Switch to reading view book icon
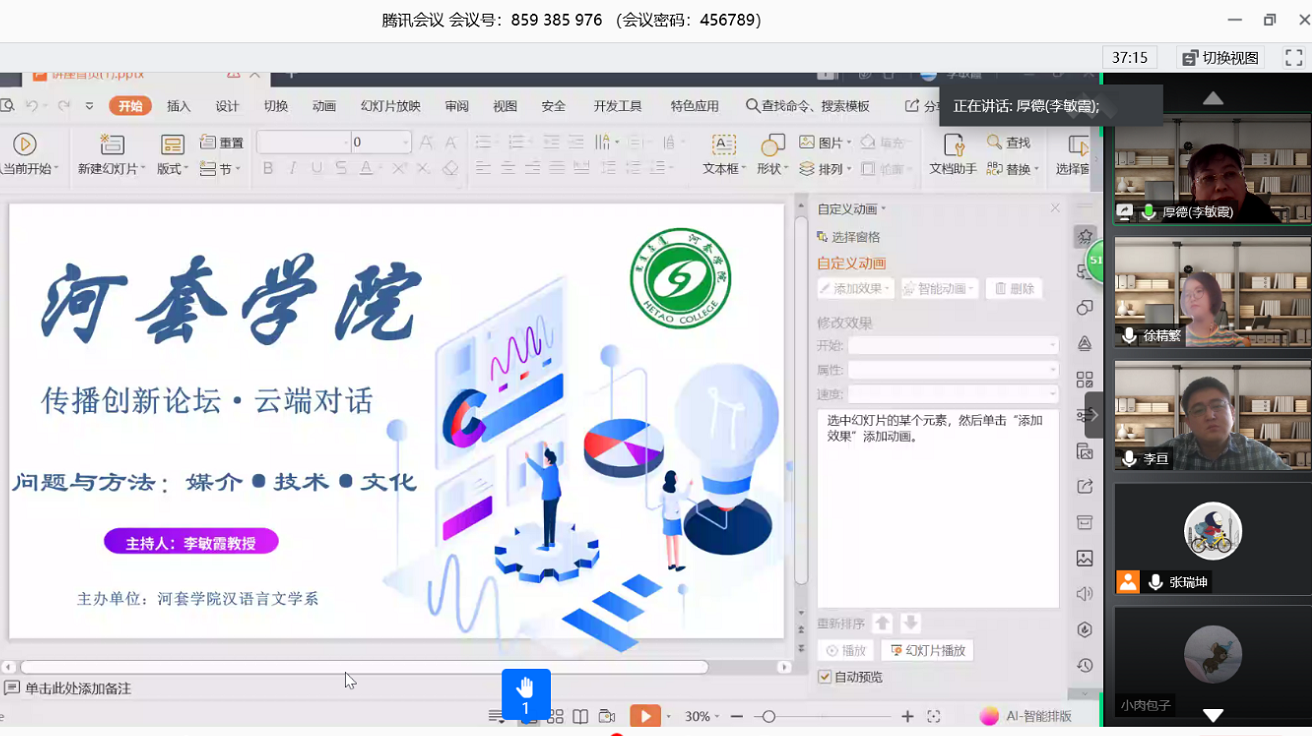Screen dimensions: 1312x736 (580, 716)
